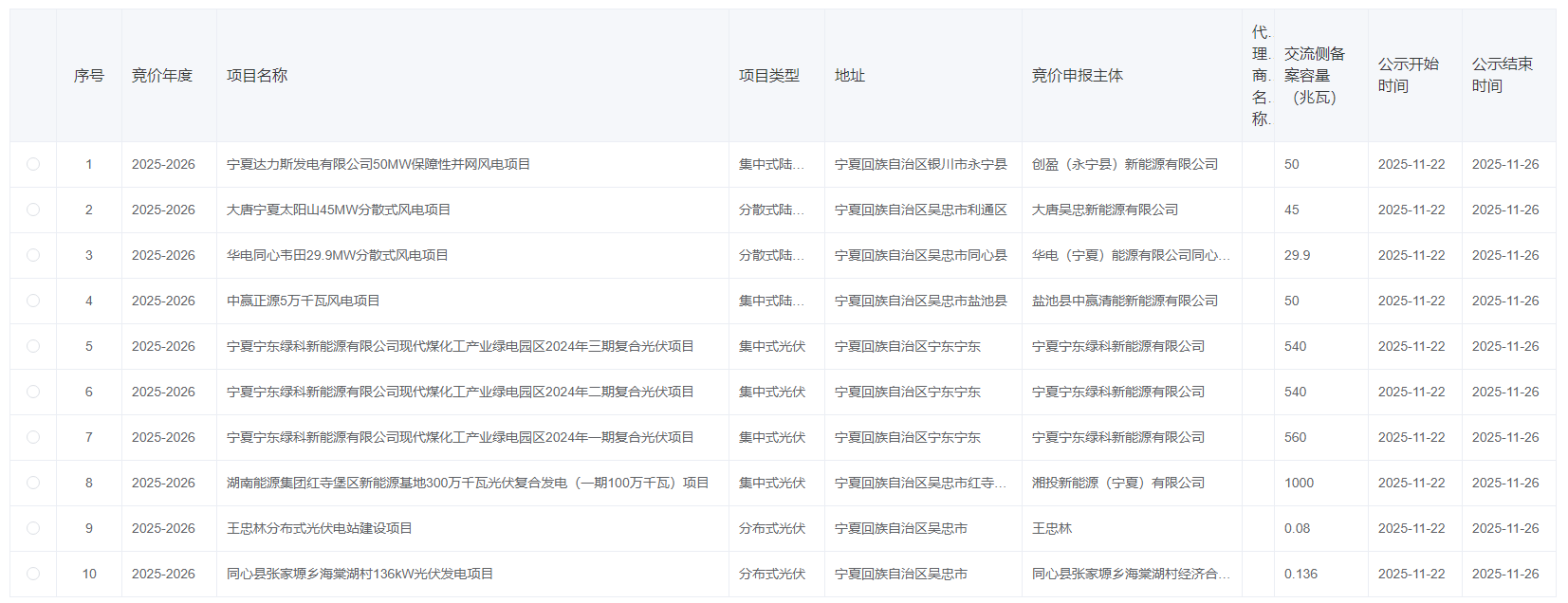Click the 1000 capacity value cell

[x=1300, y=483]
